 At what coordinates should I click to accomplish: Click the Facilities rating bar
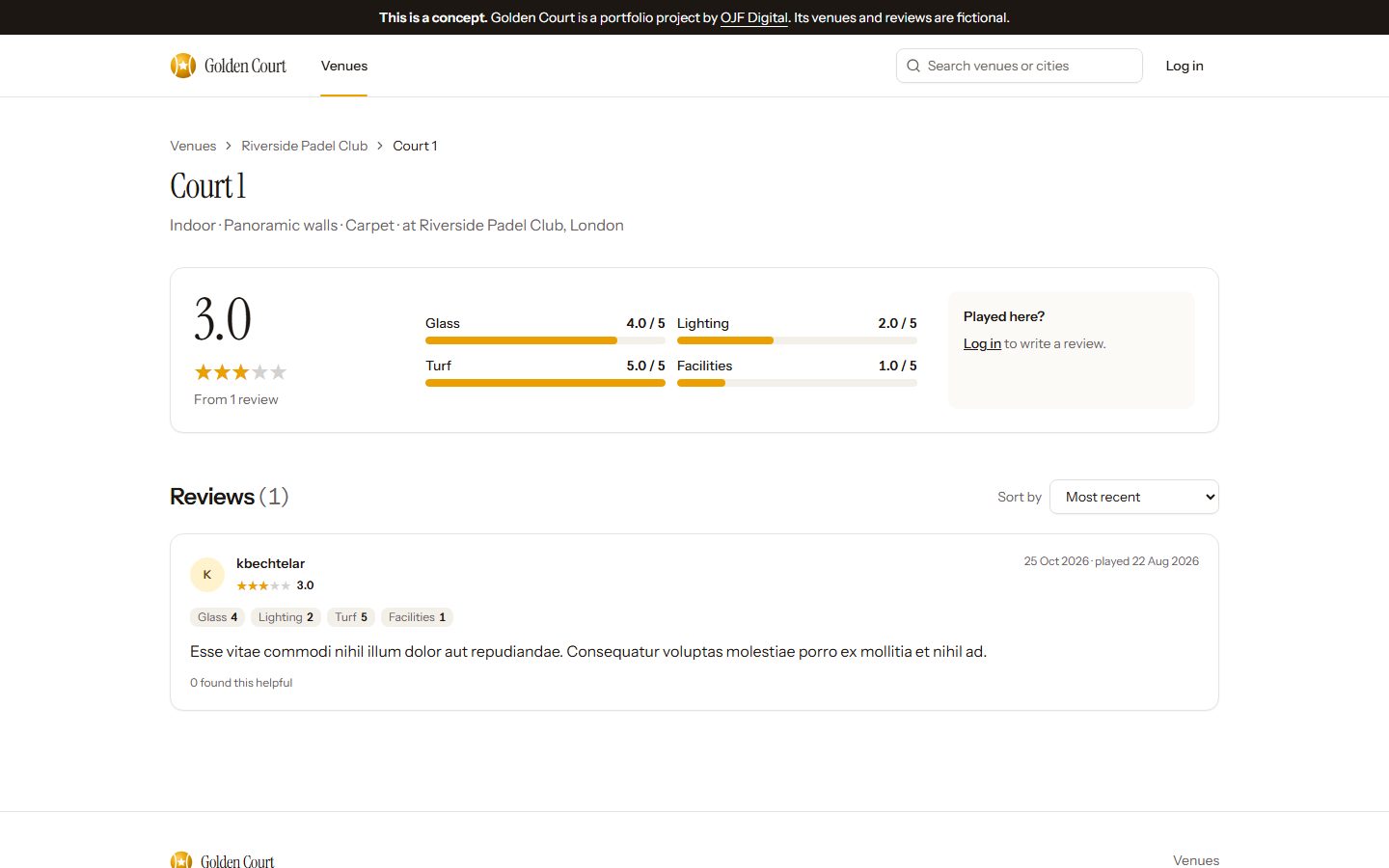point(797,383)
